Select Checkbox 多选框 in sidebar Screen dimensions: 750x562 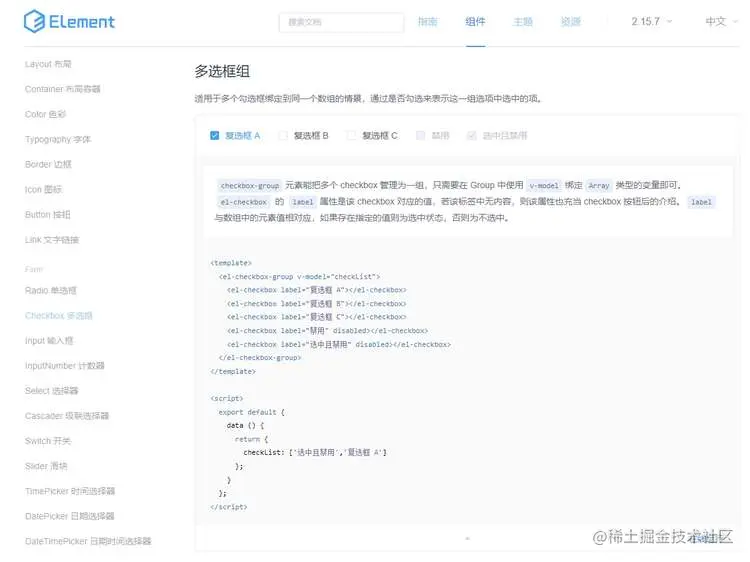pos(58,316)
